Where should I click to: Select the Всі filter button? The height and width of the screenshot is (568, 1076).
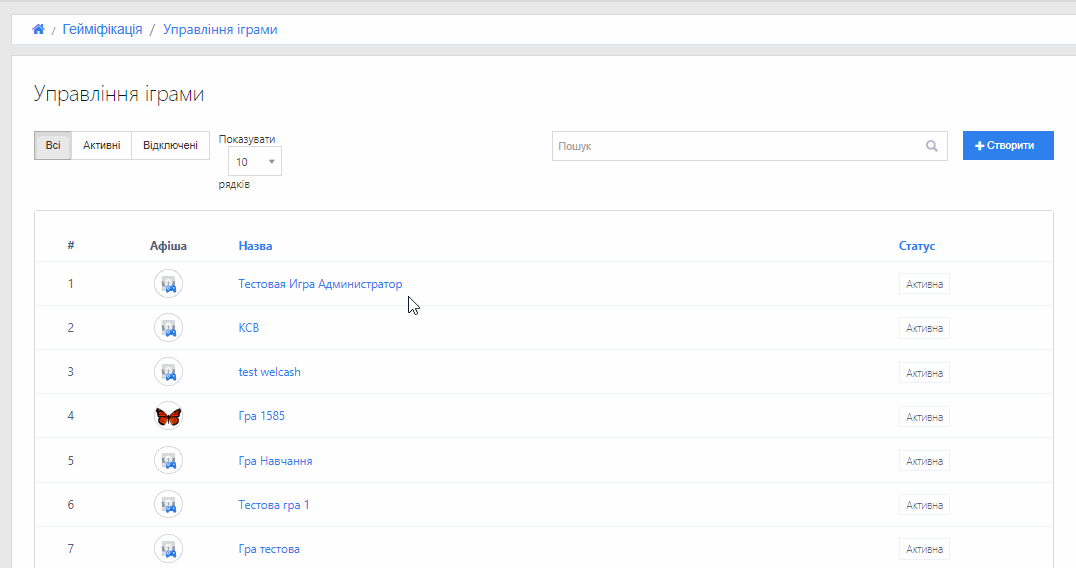pyautogui.click(x=53, y=146)
